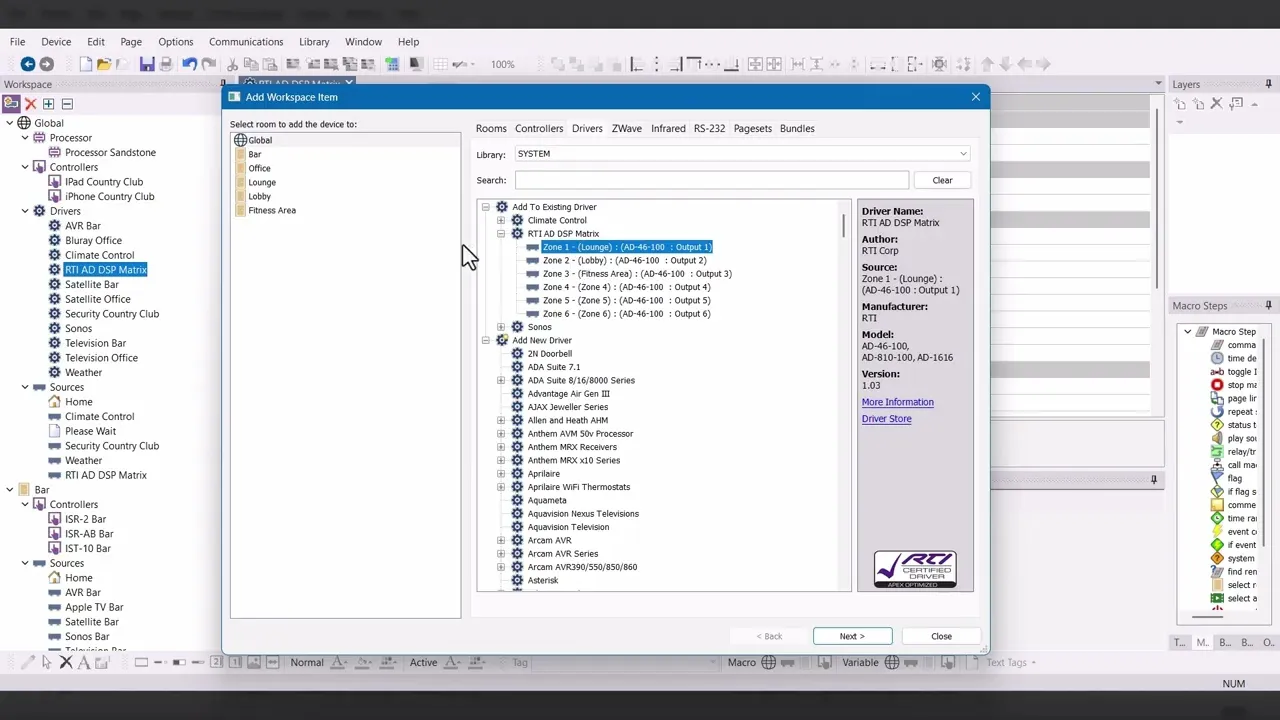The image size is (1280, 720).
Task: Open the Driver Store link
Action: [886, 419]
